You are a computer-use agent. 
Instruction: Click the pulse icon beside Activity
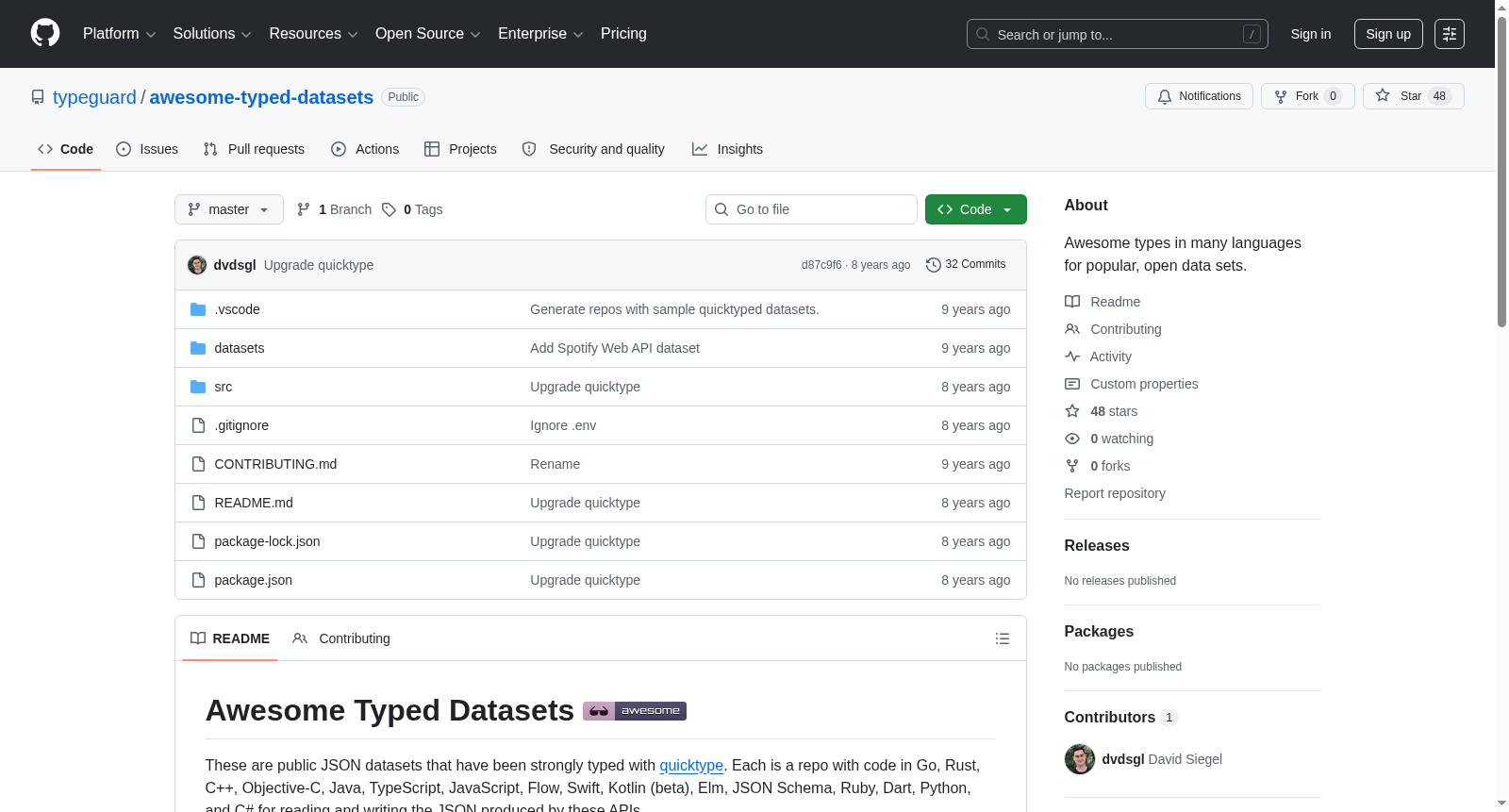[x=1072, y=356]
